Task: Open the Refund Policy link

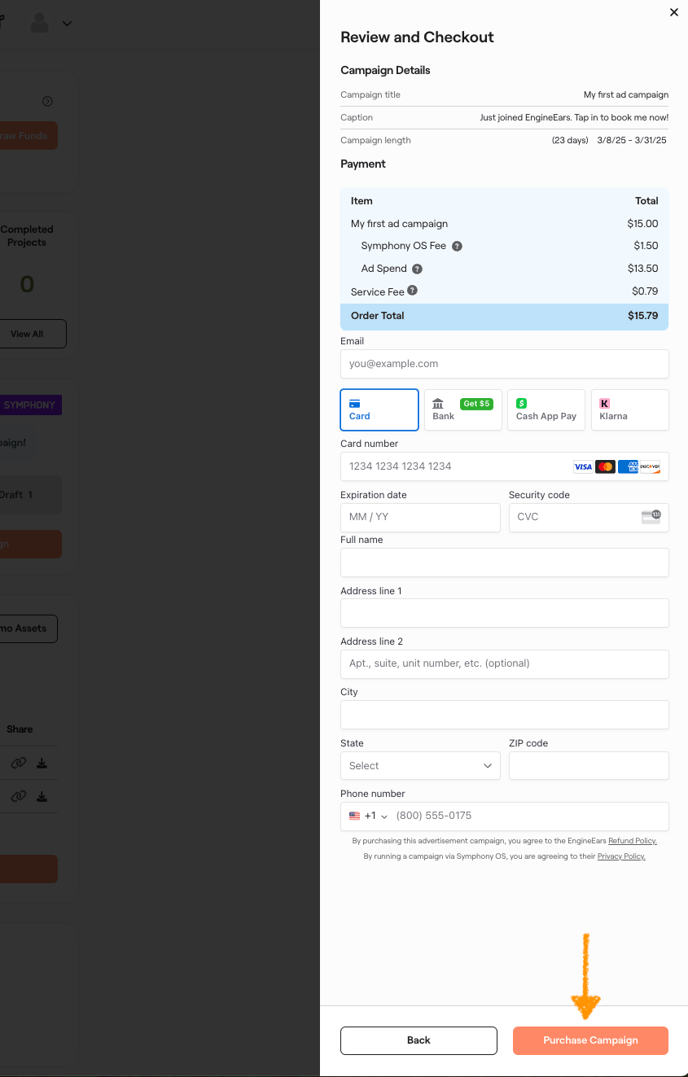Action: (632, 841)
